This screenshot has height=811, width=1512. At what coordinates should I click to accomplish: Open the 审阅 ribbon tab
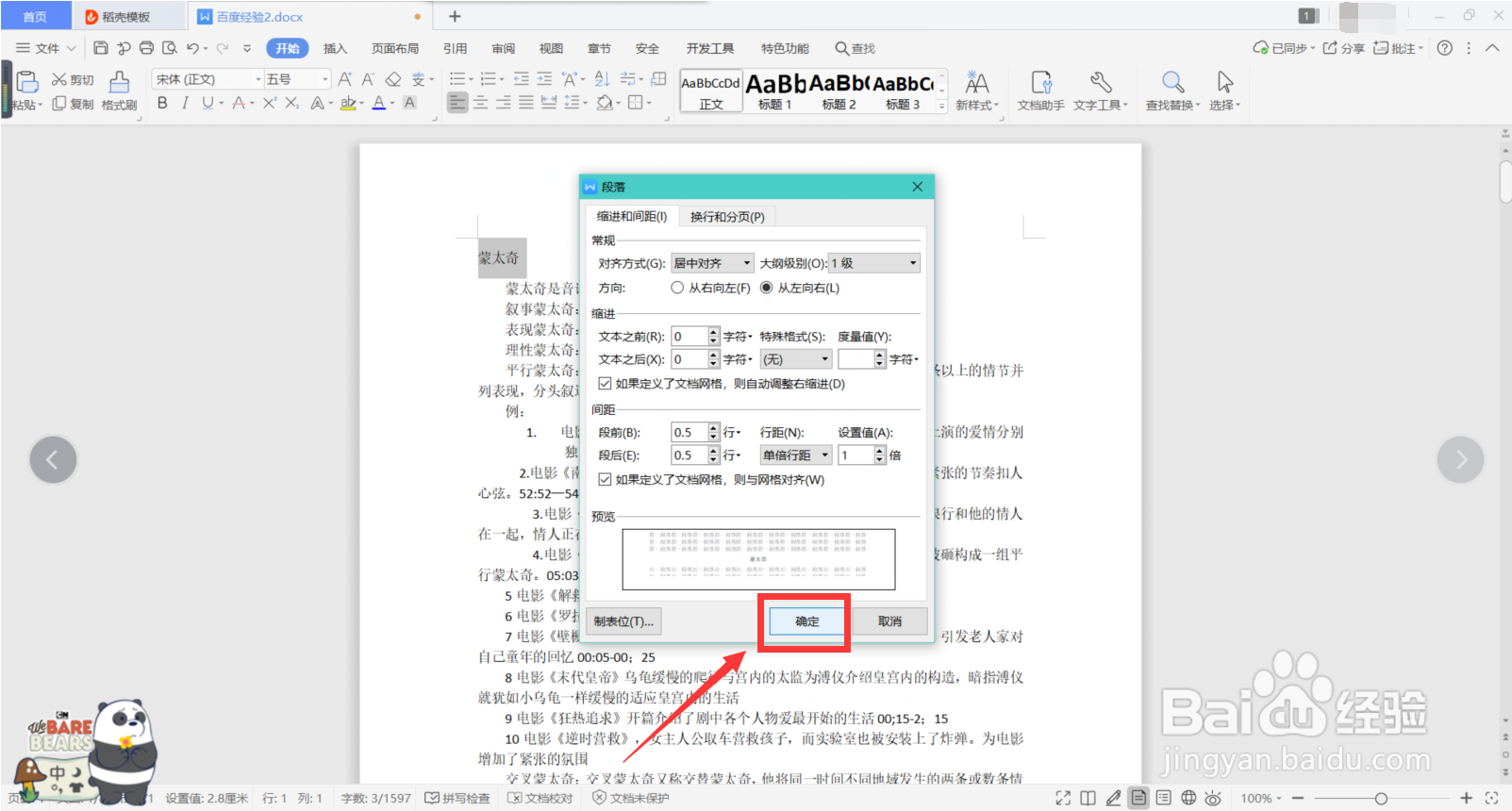(503, 48)
